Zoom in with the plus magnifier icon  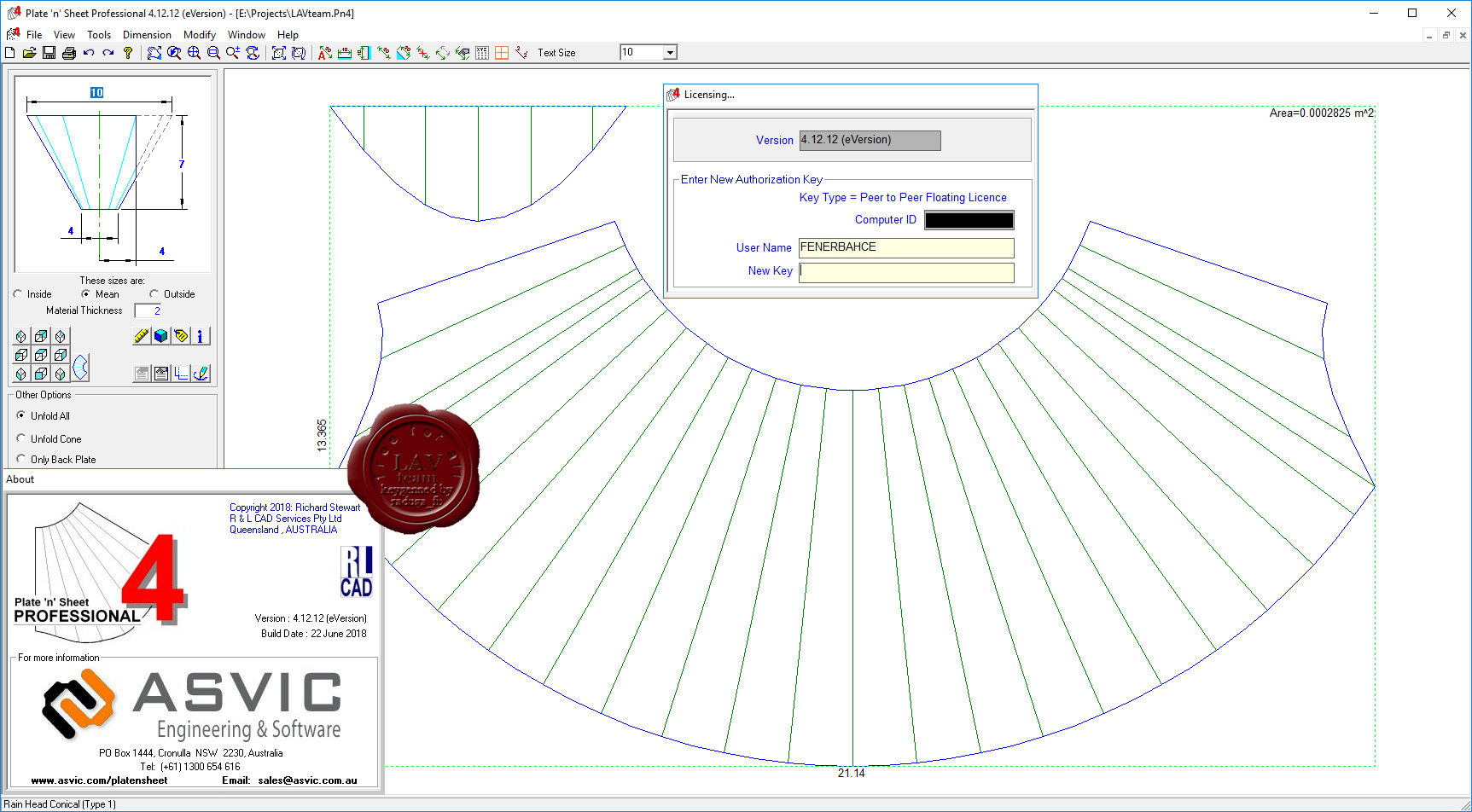(x=194, y=53)
